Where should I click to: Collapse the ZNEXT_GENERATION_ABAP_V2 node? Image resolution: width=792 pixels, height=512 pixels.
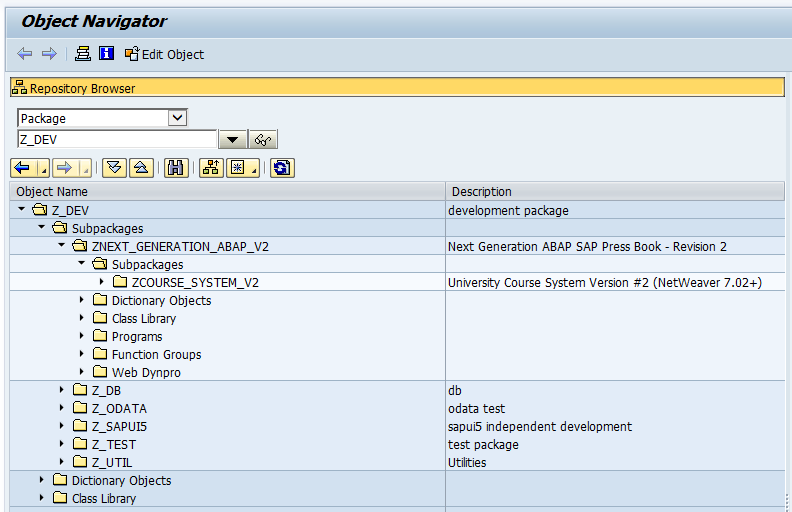pos(62,245)
